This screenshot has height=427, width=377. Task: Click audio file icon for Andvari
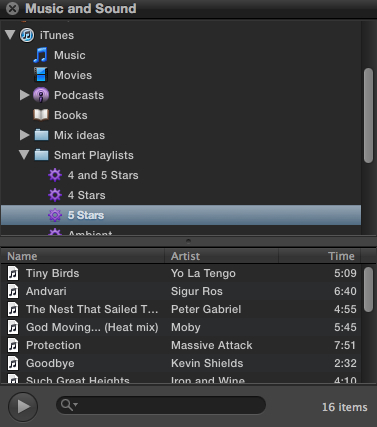tap(13, 291)
